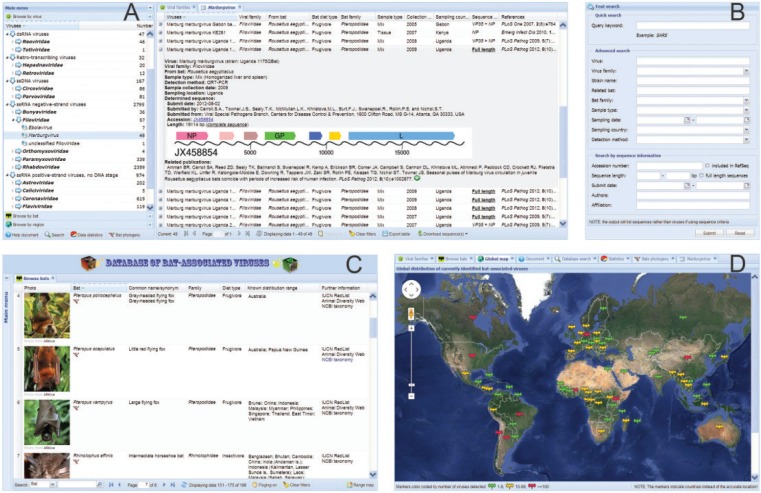The width and height of the screenshot is (761, 493).
Task: Tick the 'included in RefSeq' checkbox
Action: [707, 165]
